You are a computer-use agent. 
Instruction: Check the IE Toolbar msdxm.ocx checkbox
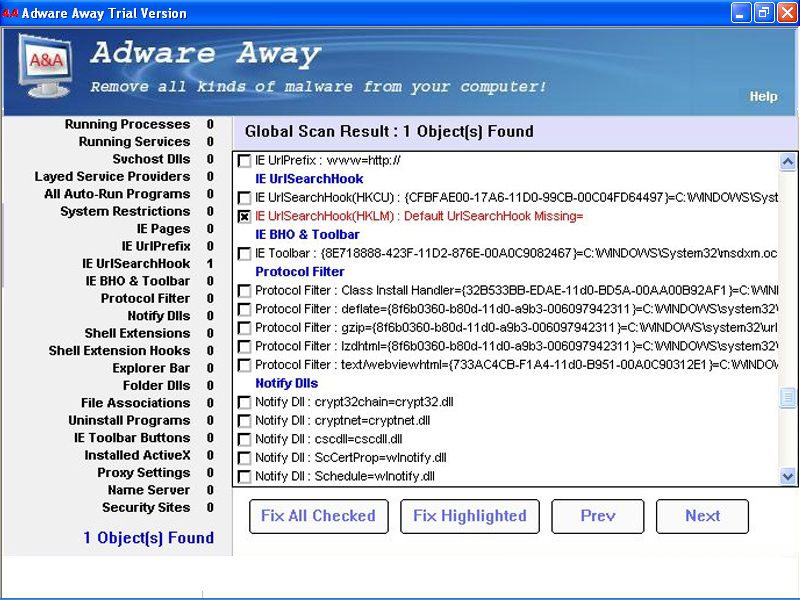[244, 254]
